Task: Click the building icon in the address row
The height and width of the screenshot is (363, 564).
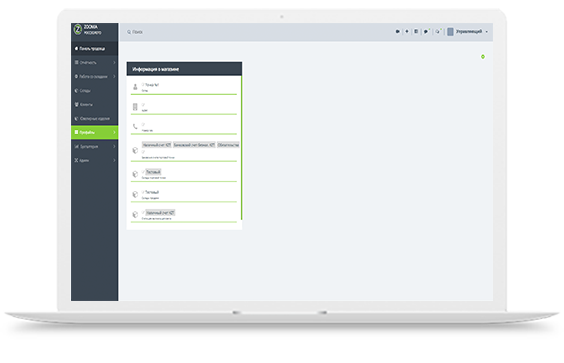Action: click(x=135, y=107)
